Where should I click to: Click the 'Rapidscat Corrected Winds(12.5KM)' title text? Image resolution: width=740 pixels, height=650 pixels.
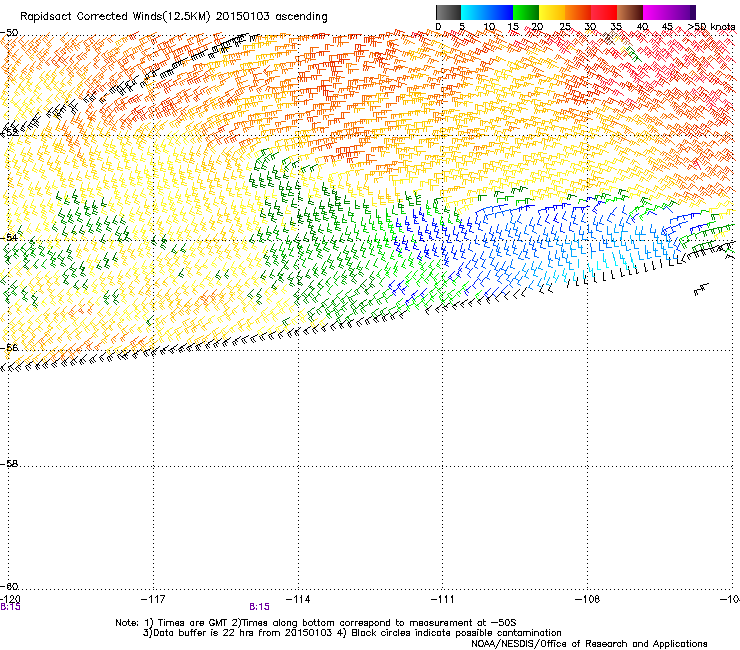pos(115,16)
